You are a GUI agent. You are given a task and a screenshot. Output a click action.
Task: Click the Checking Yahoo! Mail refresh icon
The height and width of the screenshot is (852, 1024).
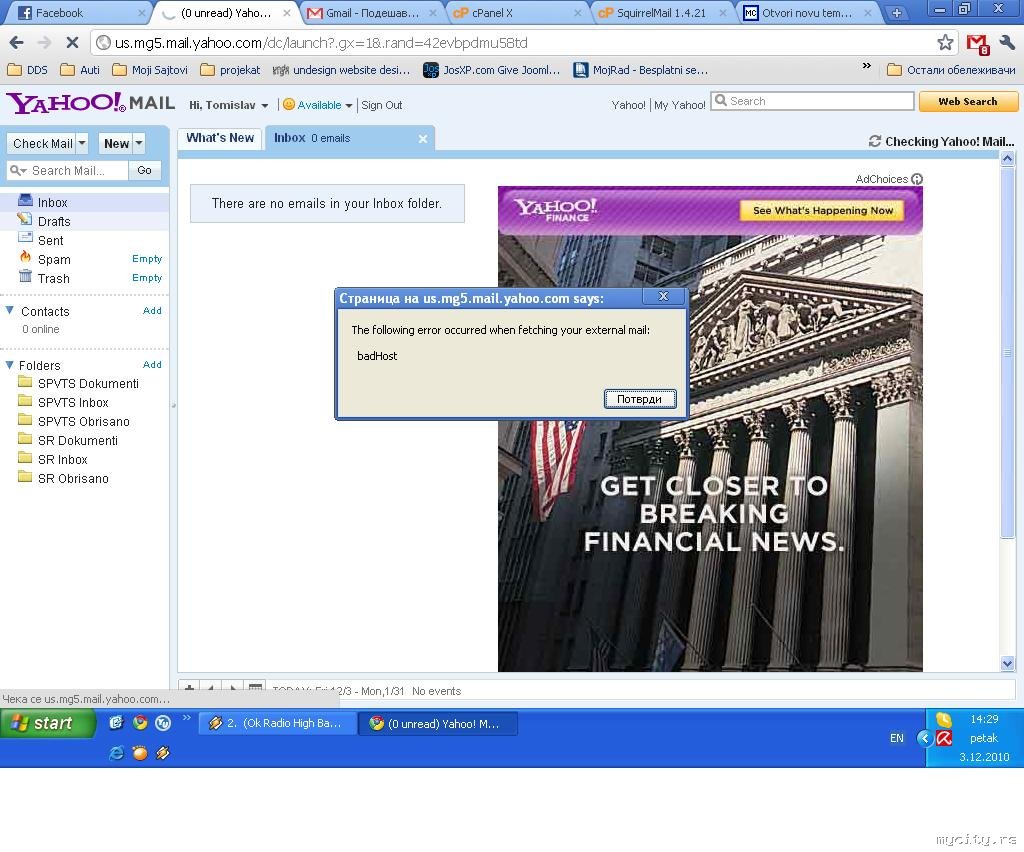click(x=874, y=141)
